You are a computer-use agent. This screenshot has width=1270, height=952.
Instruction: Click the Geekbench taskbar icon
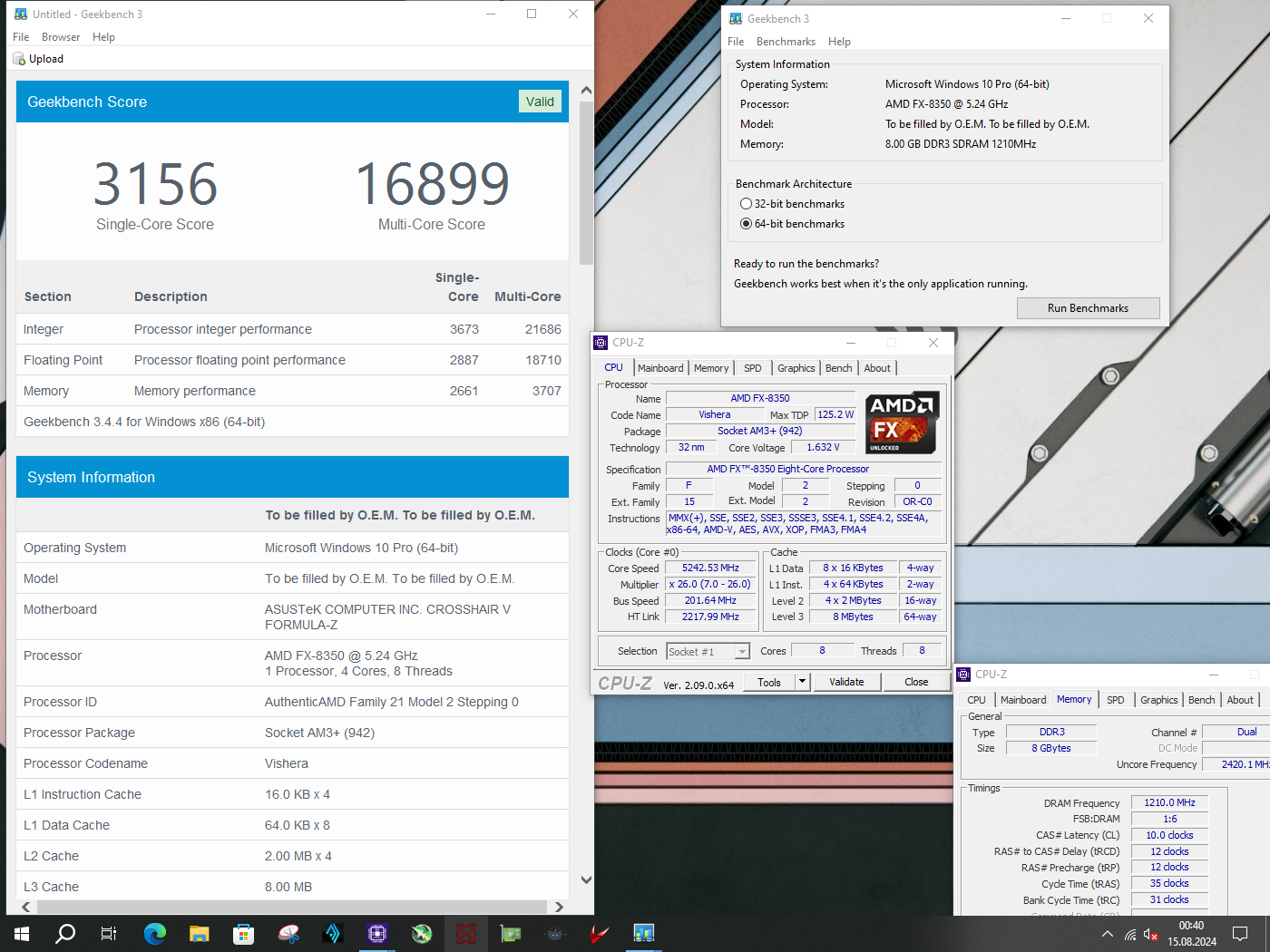click(x=644, y=933)
